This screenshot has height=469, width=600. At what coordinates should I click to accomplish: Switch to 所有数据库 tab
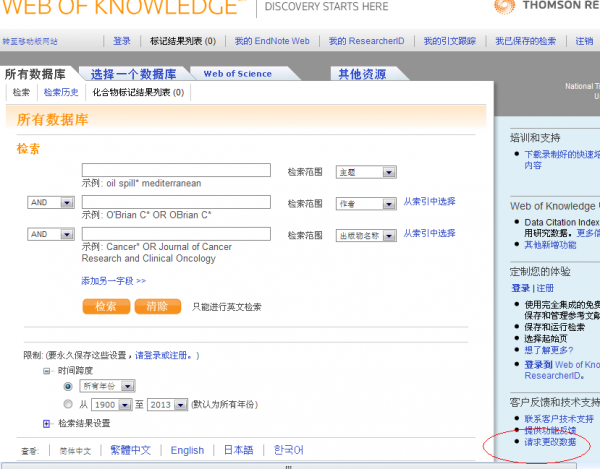35,74
